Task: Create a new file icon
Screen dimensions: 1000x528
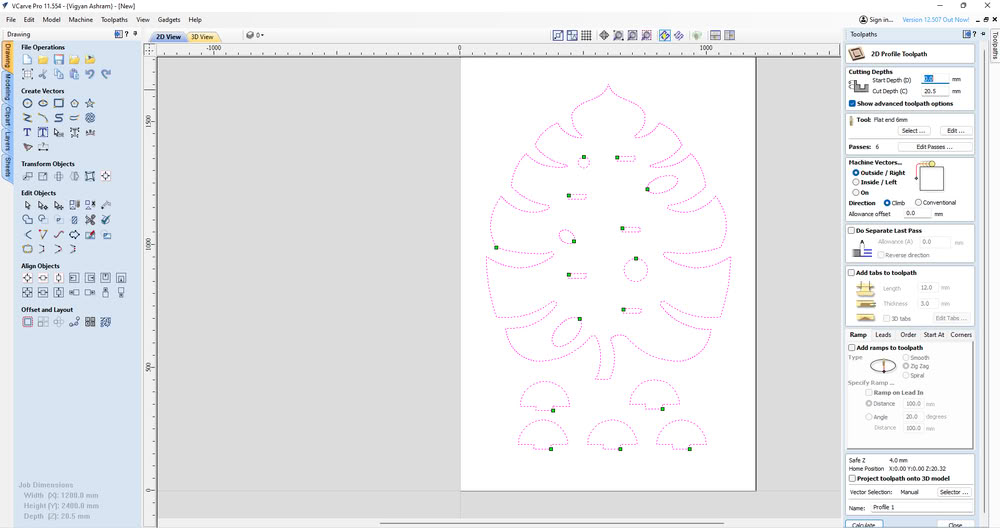Action: 27,59
